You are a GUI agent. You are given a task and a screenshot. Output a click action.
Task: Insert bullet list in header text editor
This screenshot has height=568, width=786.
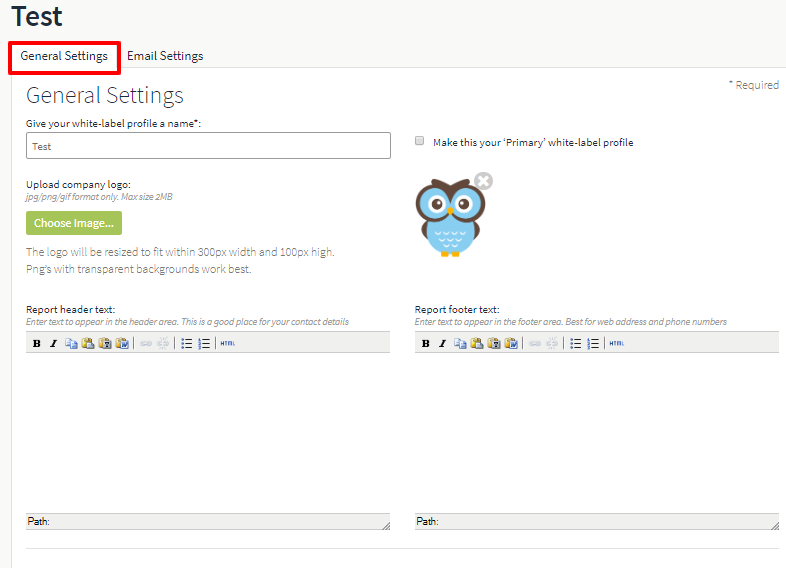[186, 343]
